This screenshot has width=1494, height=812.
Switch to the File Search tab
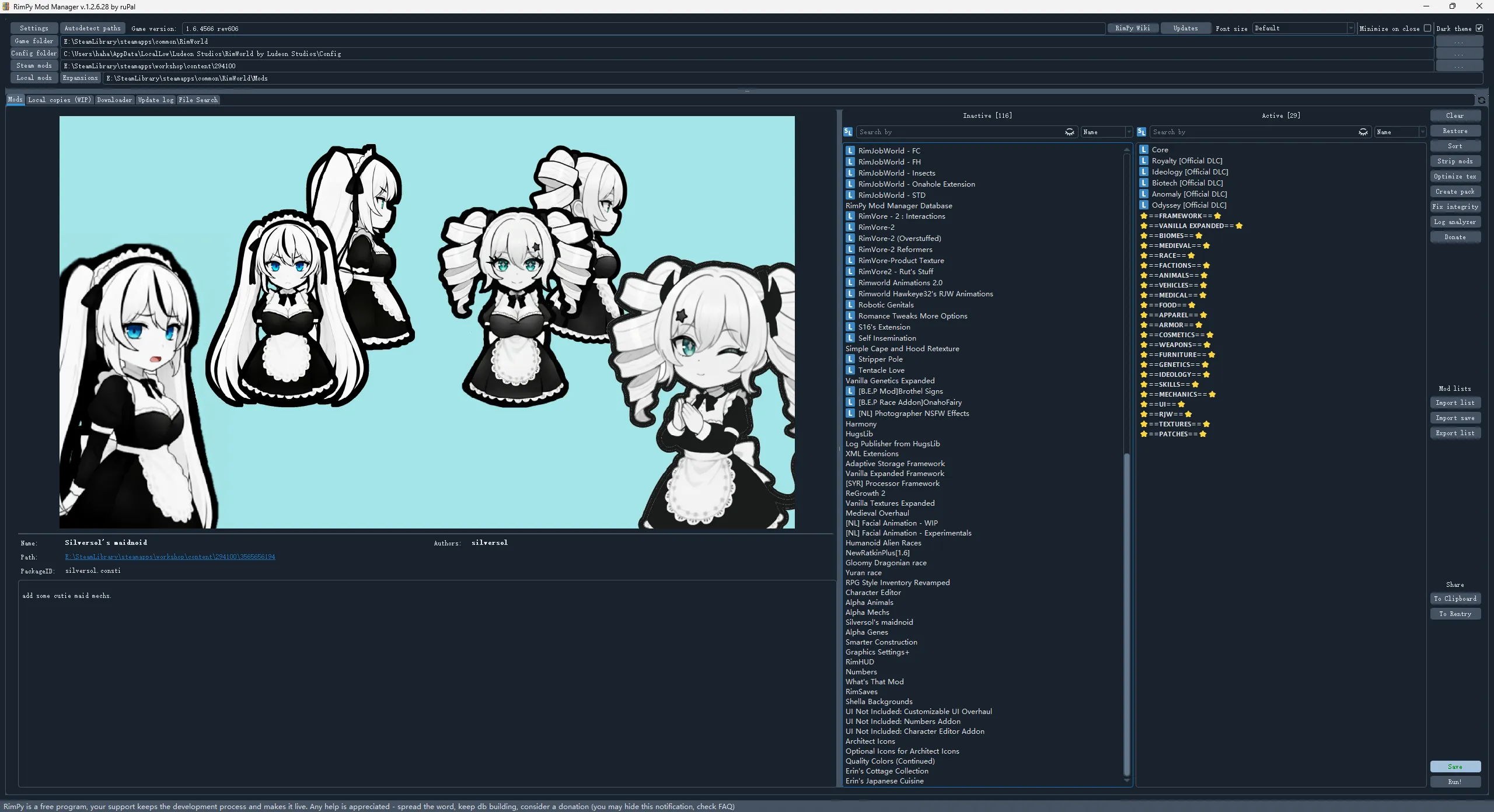(198, 100)
